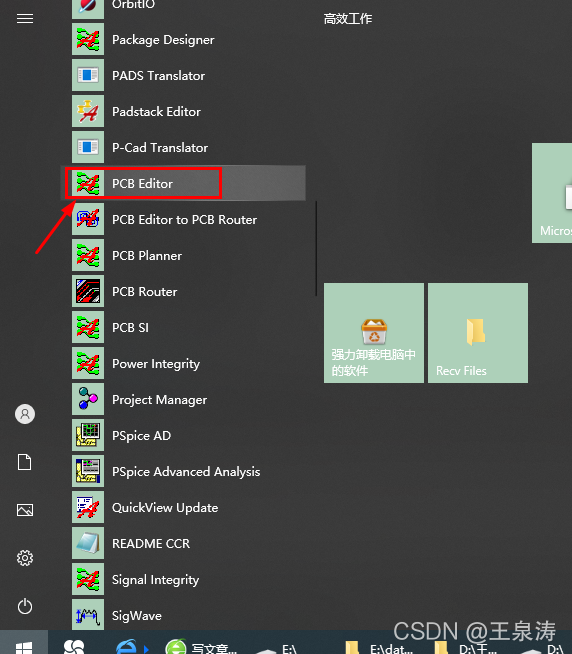Click the app list scrollbar thumb
Screen dimensions: 572x654
click(x=317, y=249)
